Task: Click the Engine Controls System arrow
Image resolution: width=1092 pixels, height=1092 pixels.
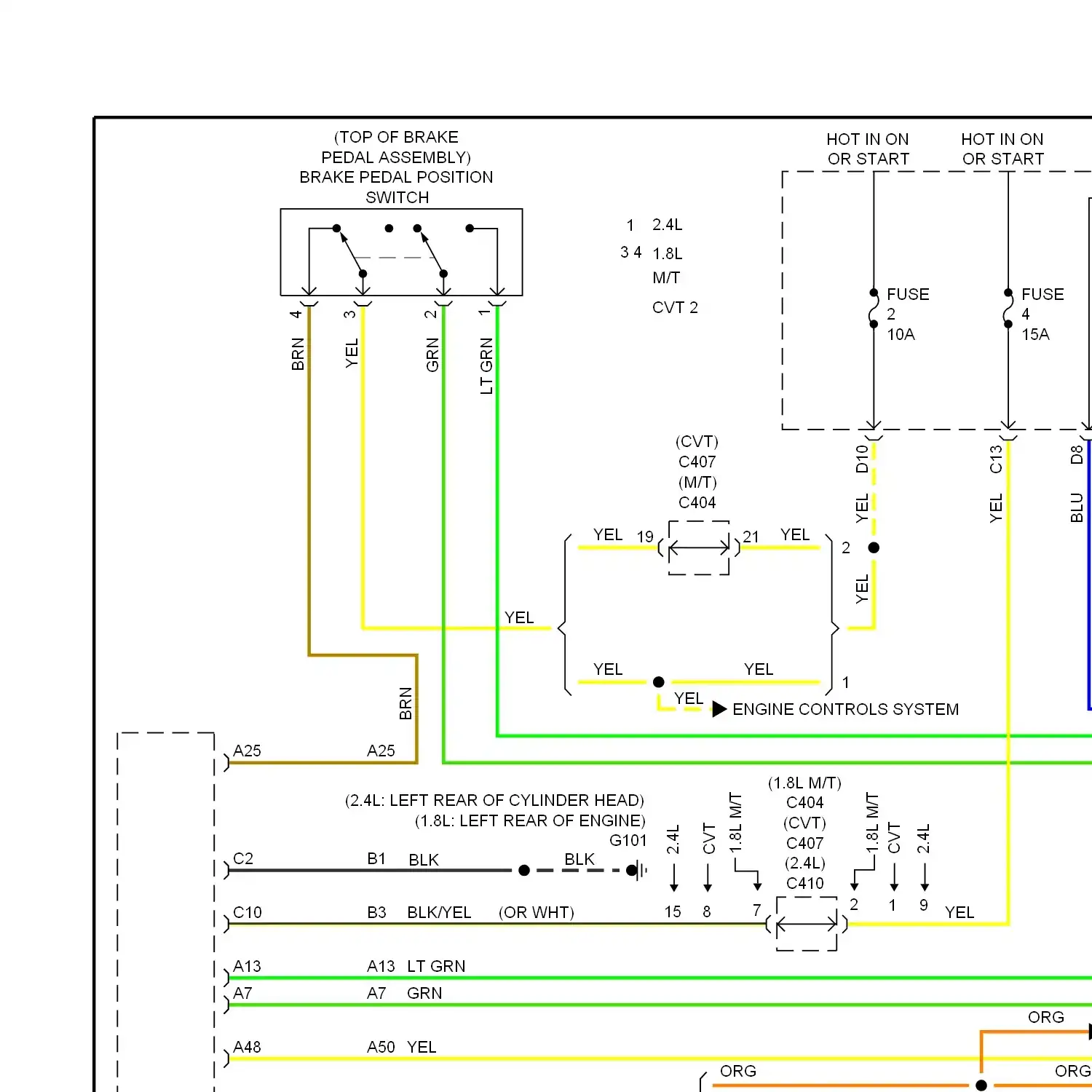Action: tap(719, 709)
